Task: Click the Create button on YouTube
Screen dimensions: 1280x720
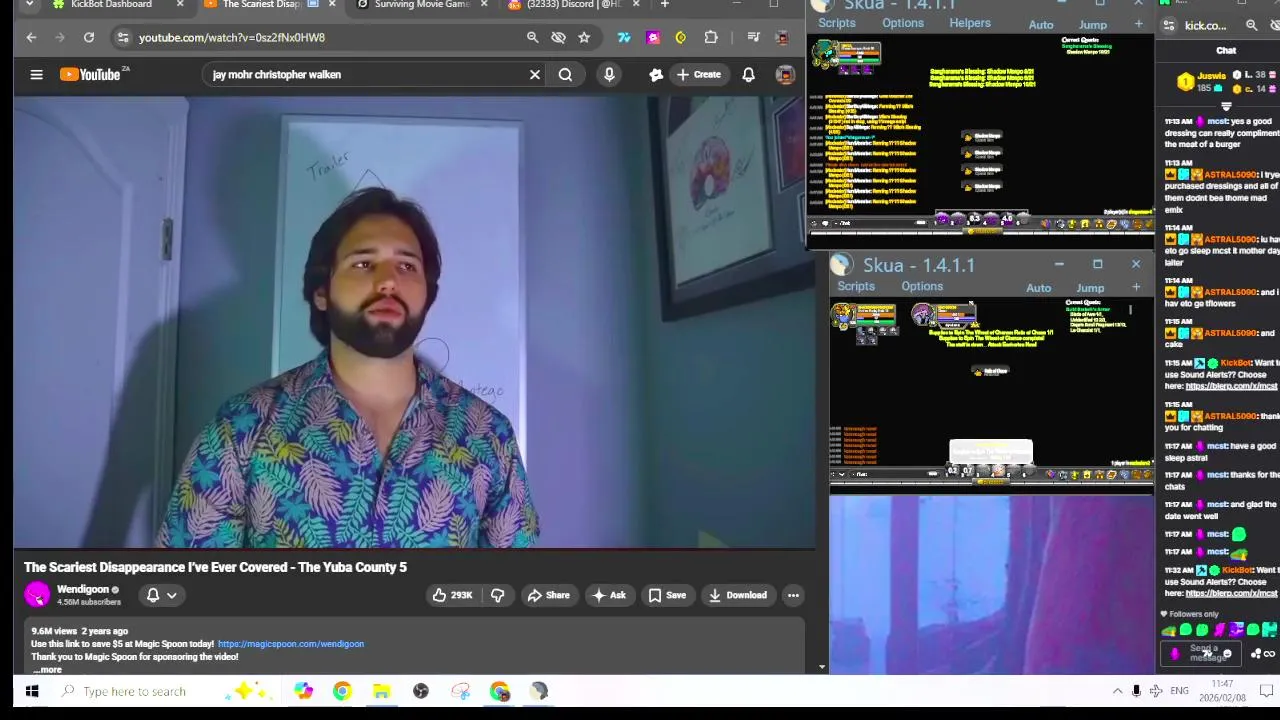Action: pyautogui.click(x=698, y=74)
